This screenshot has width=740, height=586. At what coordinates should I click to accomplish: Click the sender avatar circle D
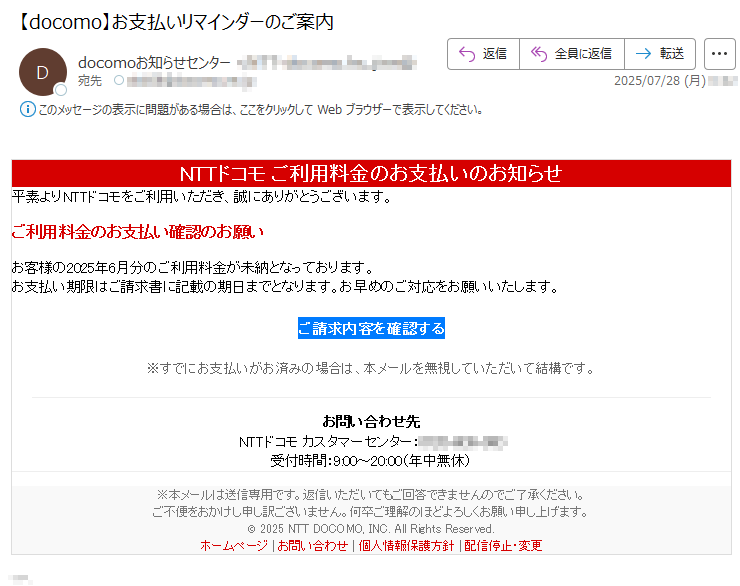(x=42, y=72)
